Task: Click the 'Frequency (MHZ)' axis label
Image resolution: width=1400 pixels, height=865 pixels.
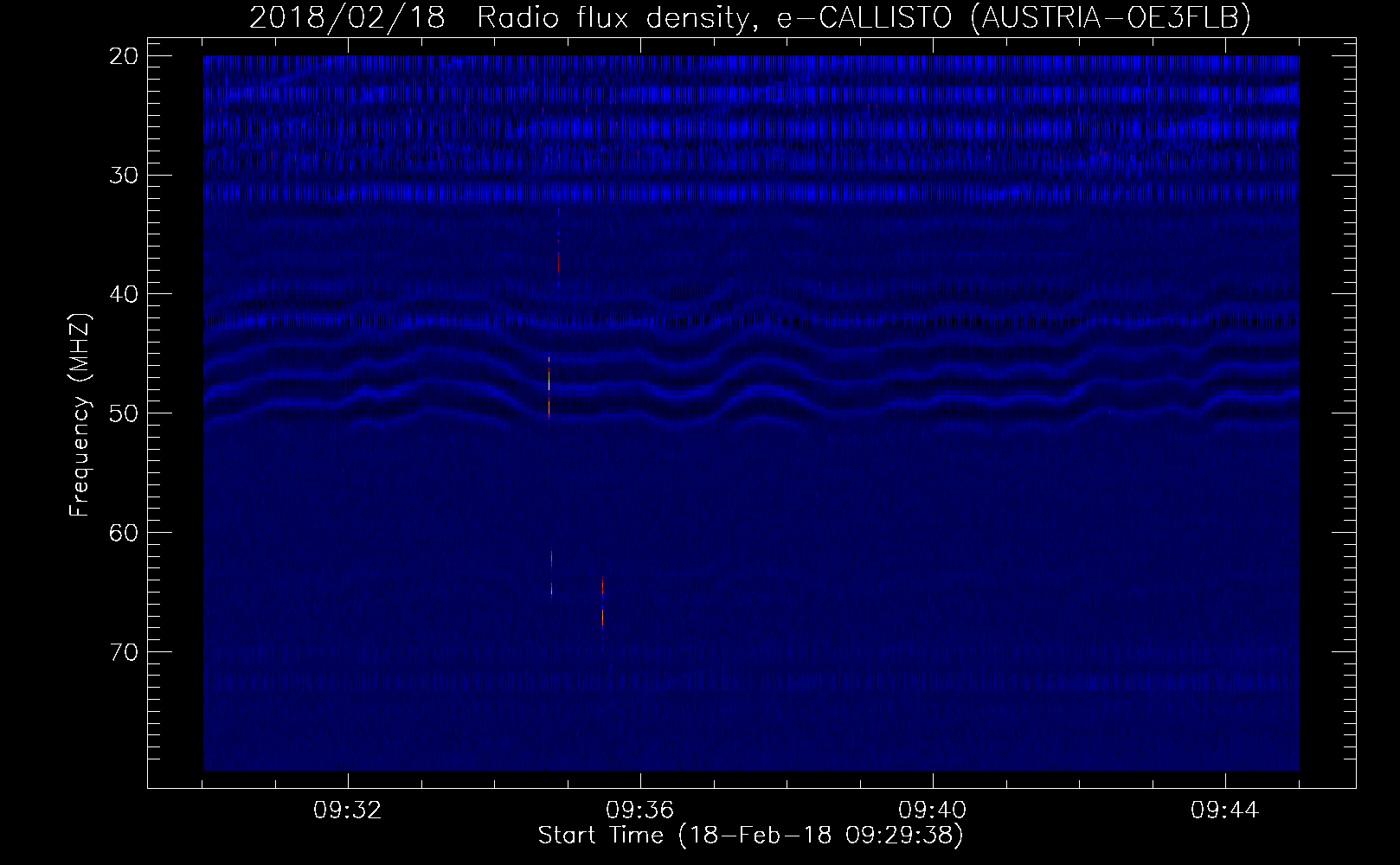Action: (80, 415)
